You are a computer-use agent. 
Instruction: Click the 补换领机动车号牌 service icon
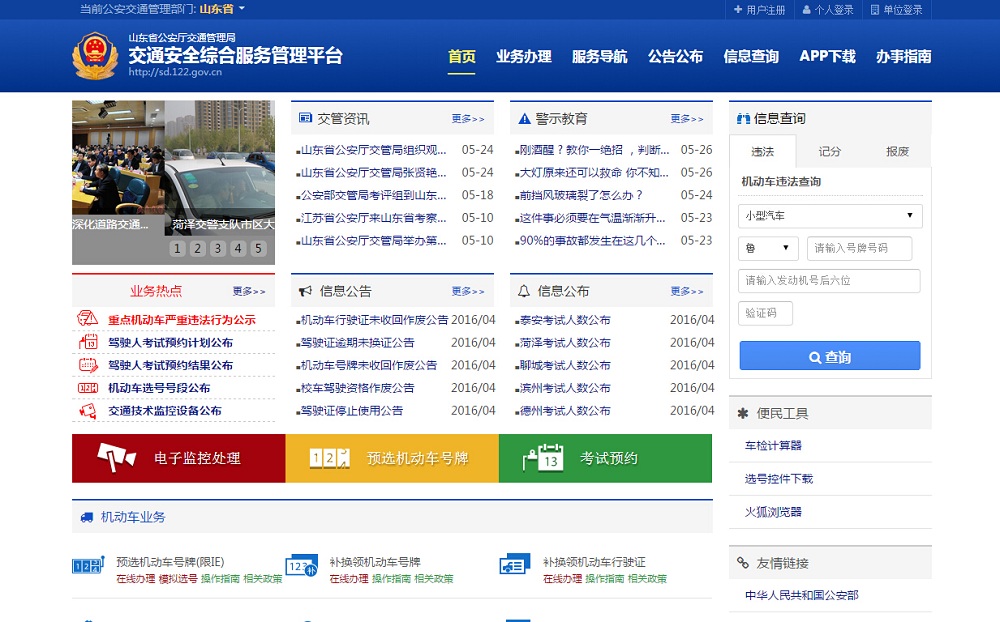click(301, 566)
